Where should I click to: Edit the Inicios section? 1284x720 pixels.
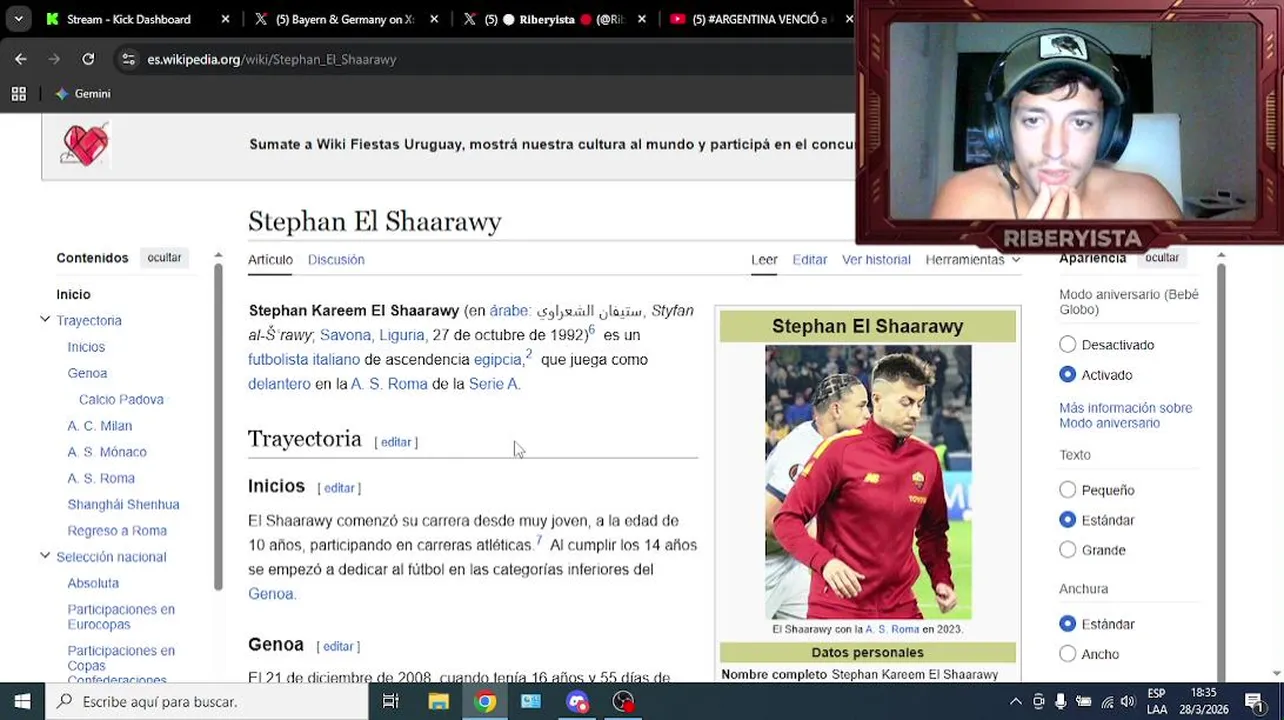pos(339,488)
